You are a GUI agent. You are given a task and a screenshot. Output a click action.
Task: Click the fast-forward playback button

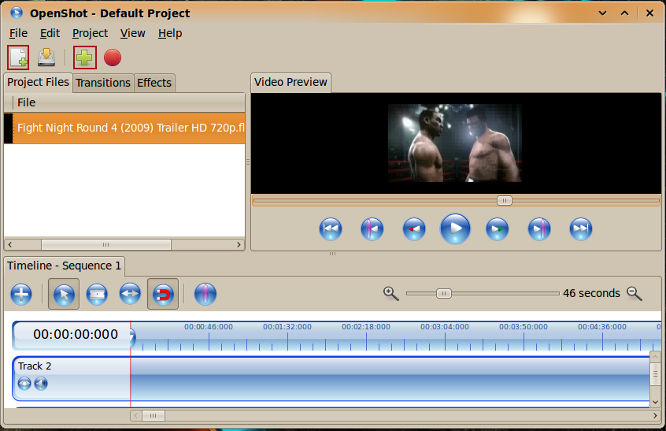coord(497,229)
